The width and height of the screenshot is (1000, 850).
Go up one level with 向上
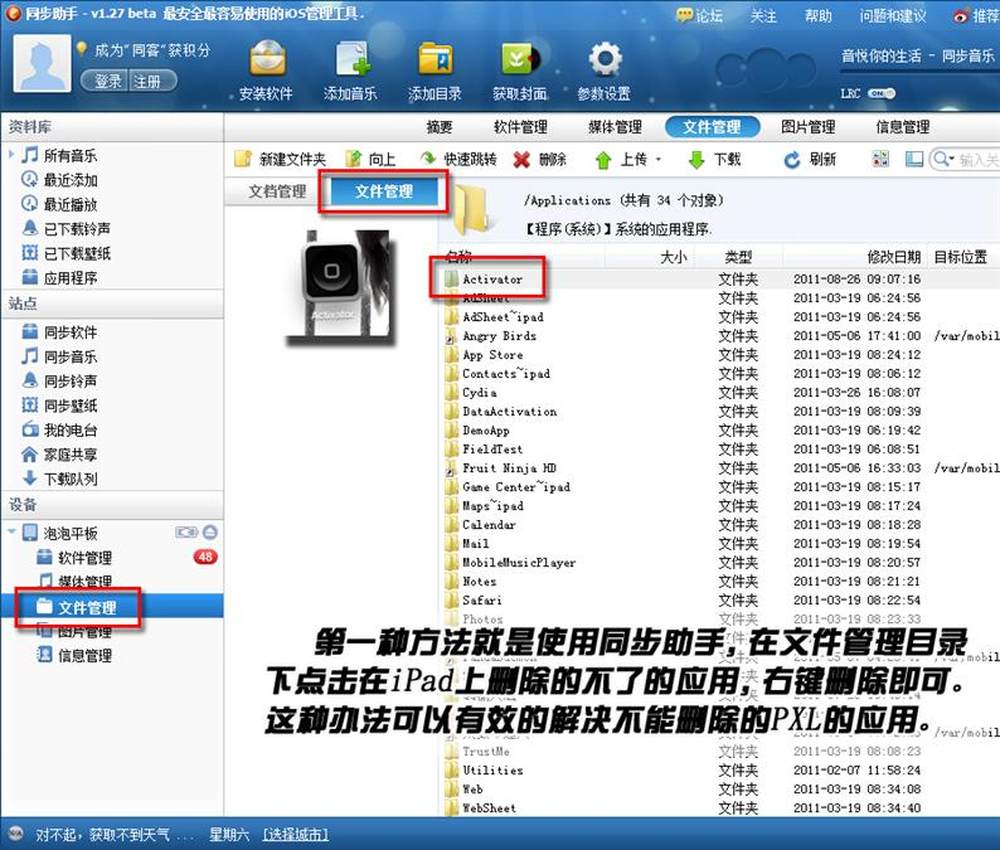pos(370,159)
